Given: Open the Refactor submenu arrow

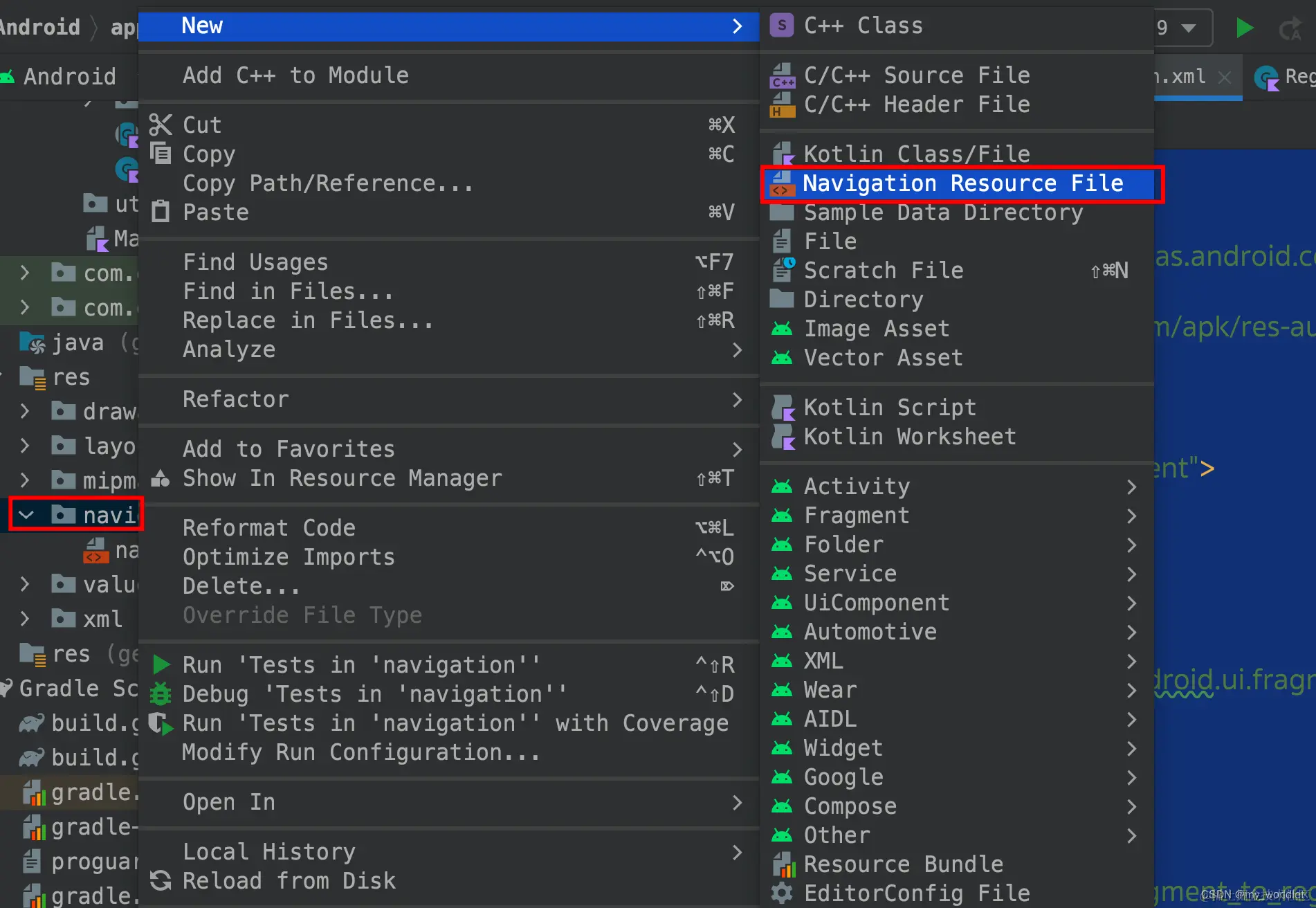Looking at the screenshot, I should coord(737,400).
